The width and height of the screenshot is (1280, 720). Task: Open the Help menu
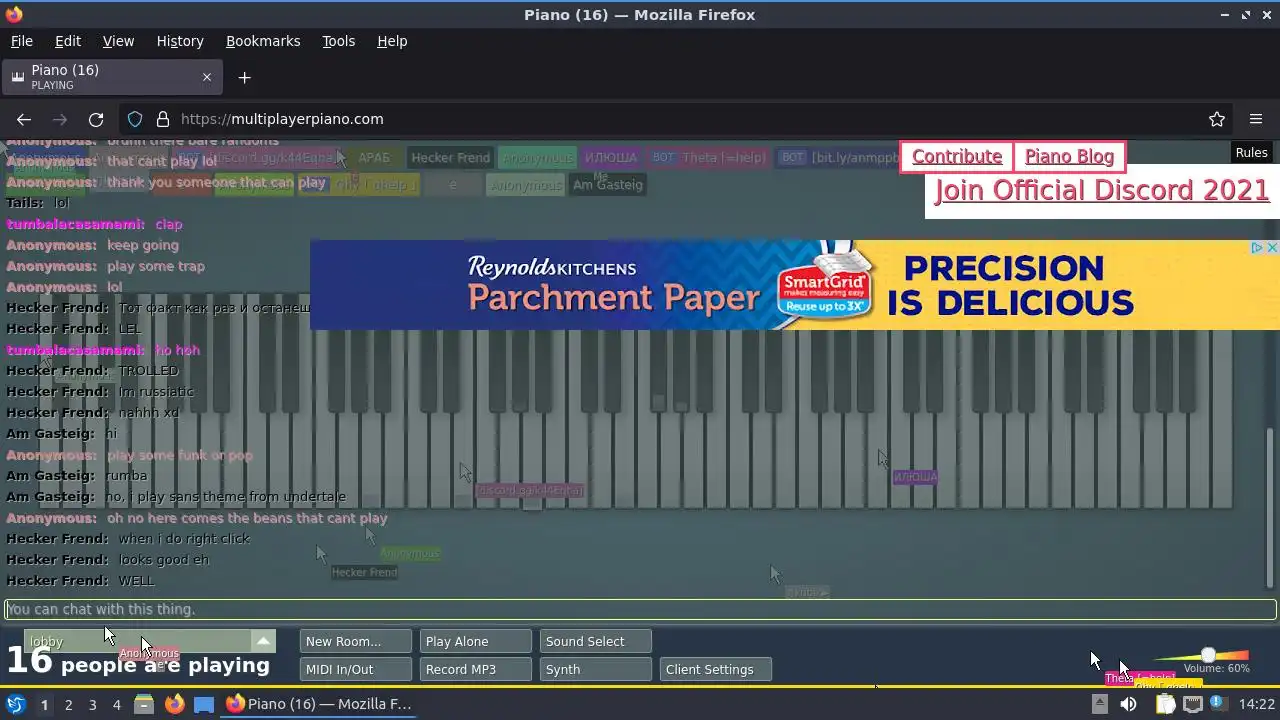pyautogui.click(x=392, y=41)
